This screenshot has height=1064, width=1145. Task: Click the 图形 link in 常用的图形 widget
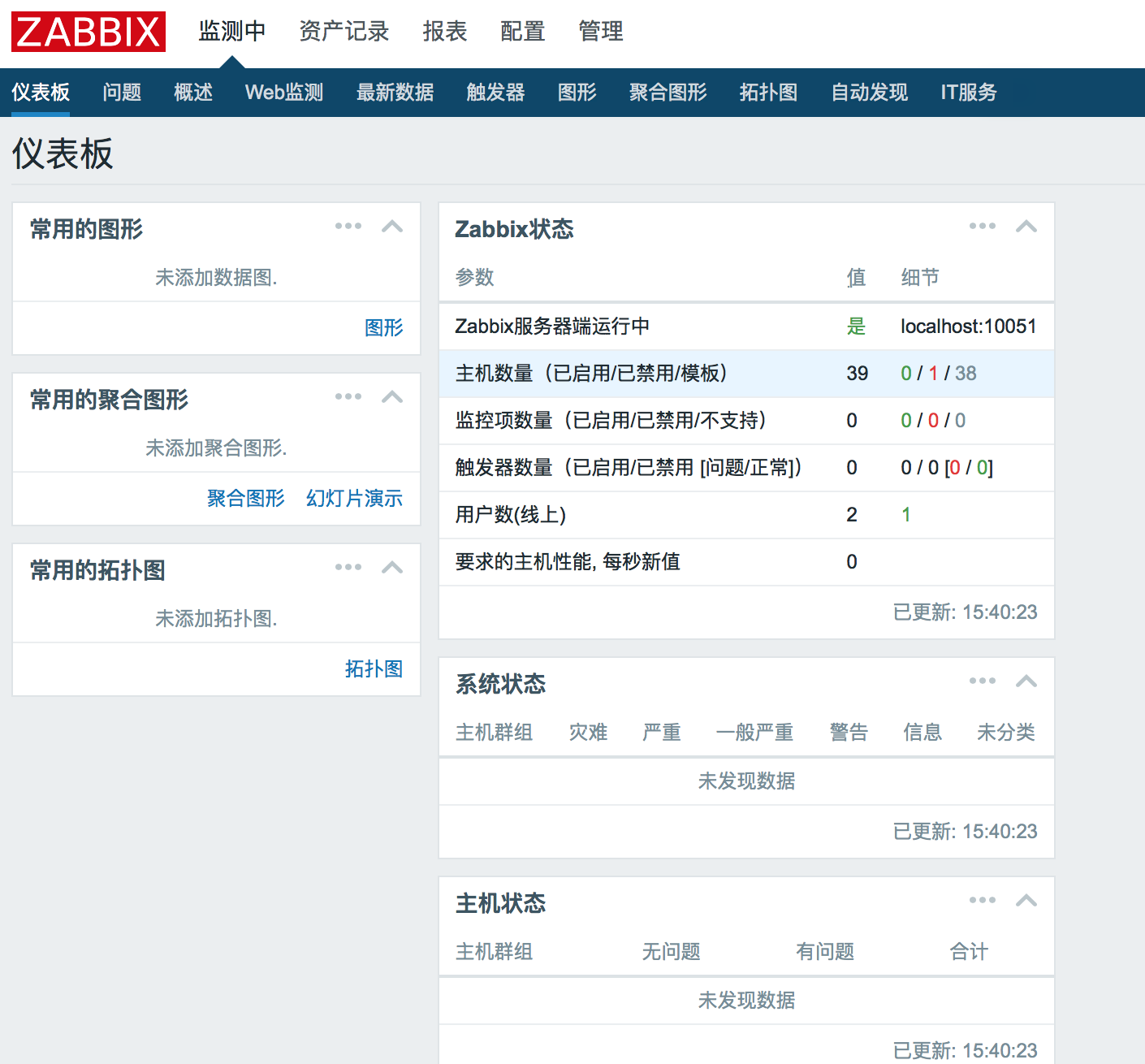coord(384,328)
